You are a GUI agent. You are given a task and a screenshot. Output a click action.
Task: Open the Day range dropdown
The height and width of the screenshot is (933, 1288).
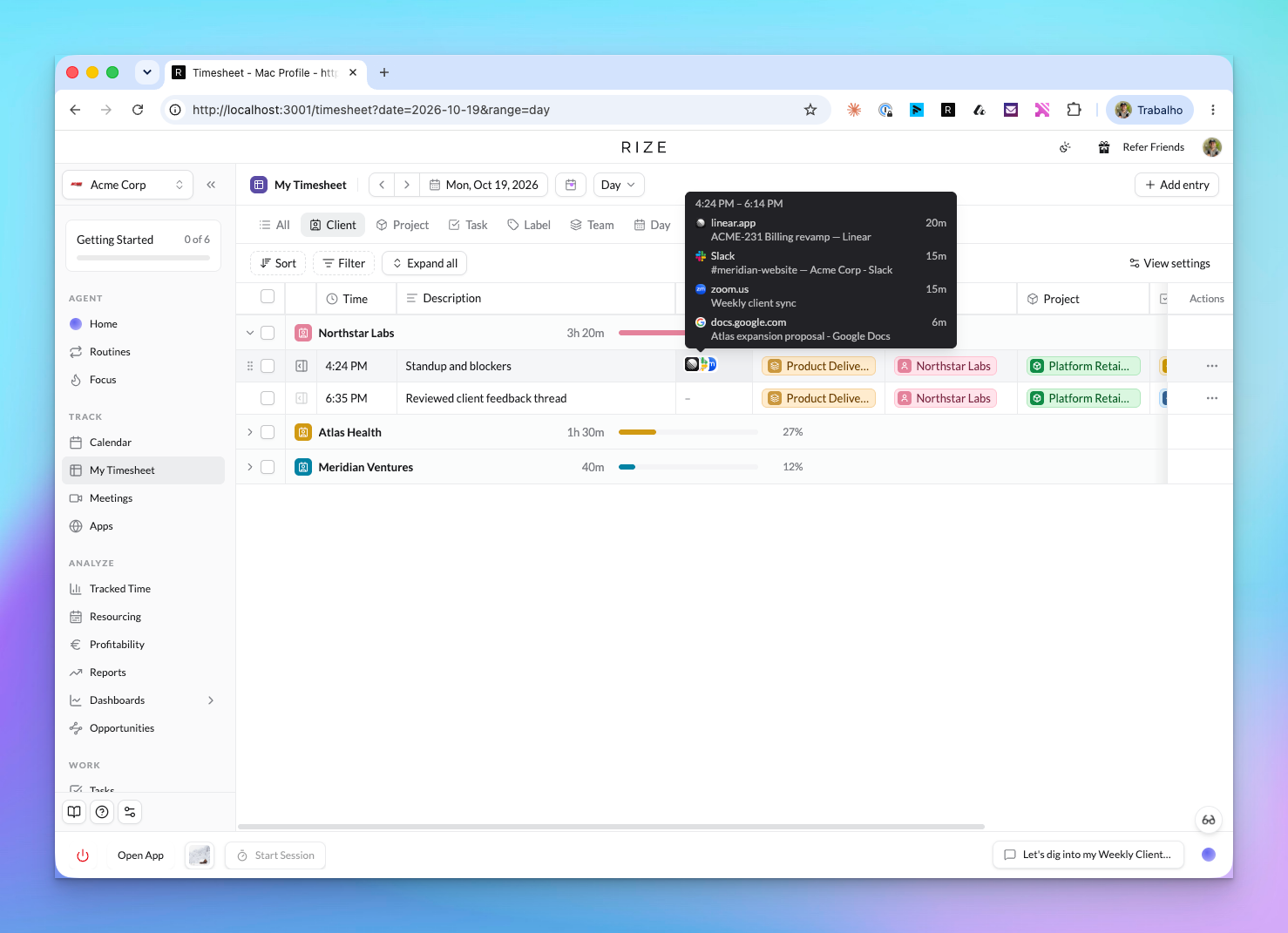click(x=619, y=185)
